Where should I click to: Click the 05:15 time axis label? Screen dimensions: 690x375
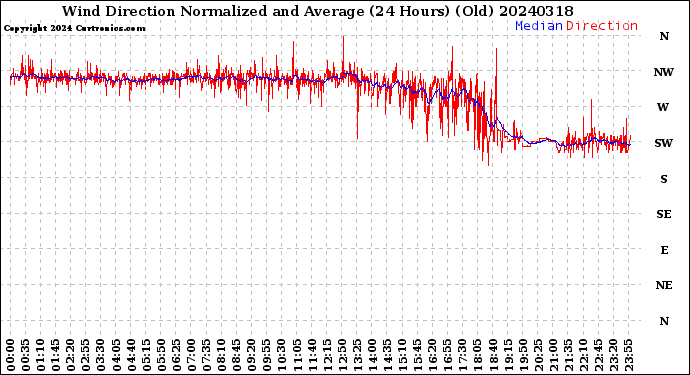(x=146, y=355)
